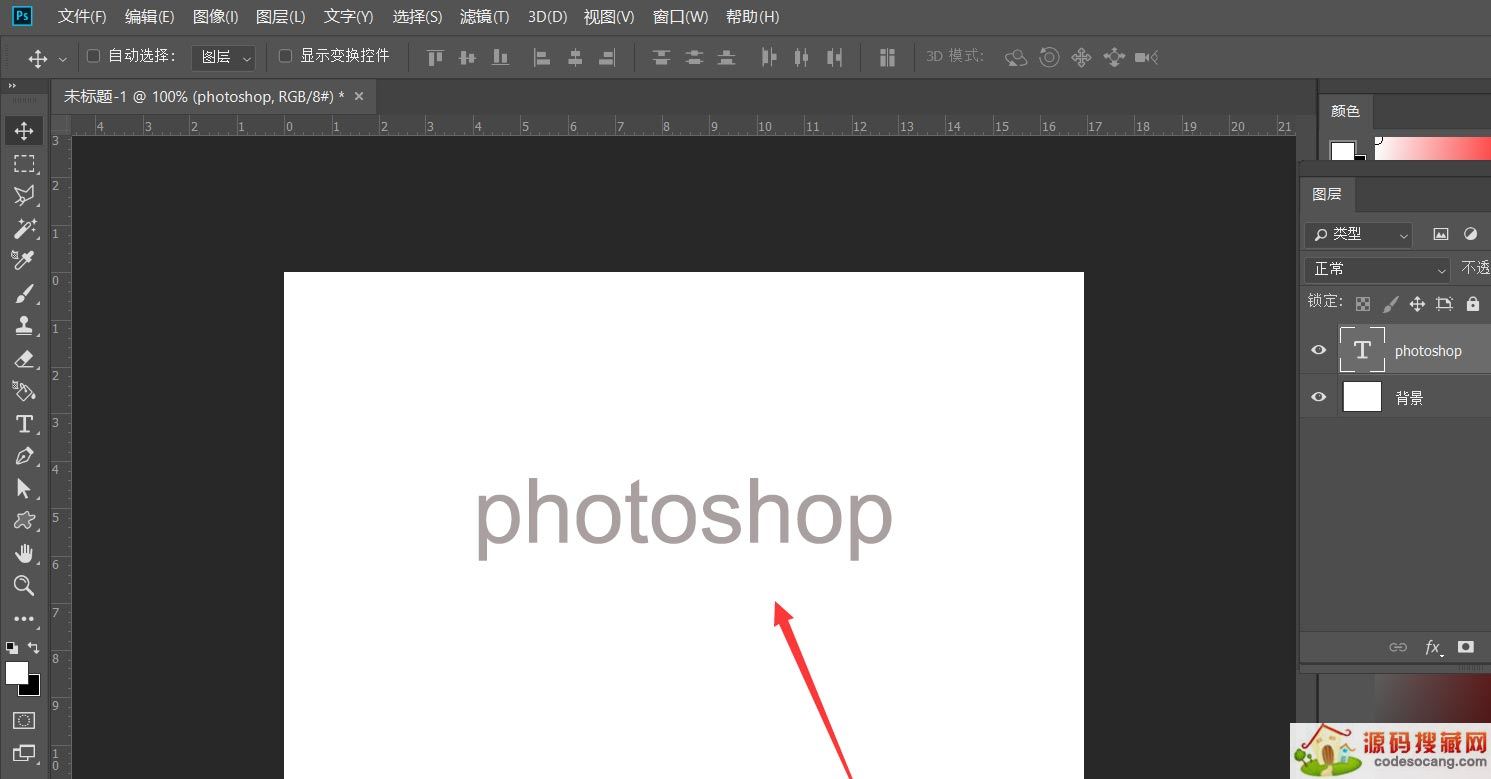Toggle pixel layer filter in Layers panel
This screenshot has width=1491, height=779.
[1441, 234]
